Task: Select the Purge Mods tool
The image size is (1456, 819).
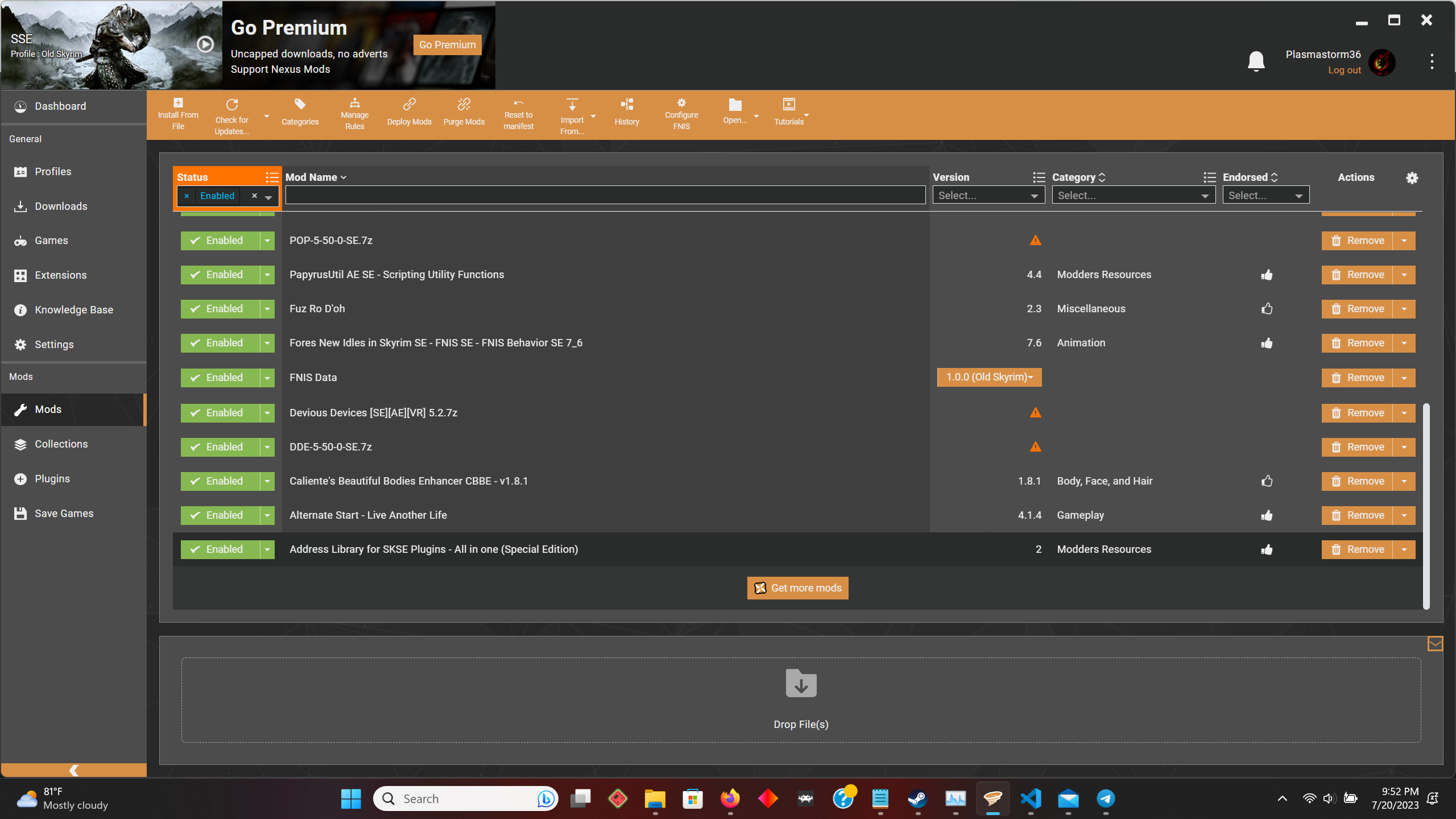Action: point(464,112)
